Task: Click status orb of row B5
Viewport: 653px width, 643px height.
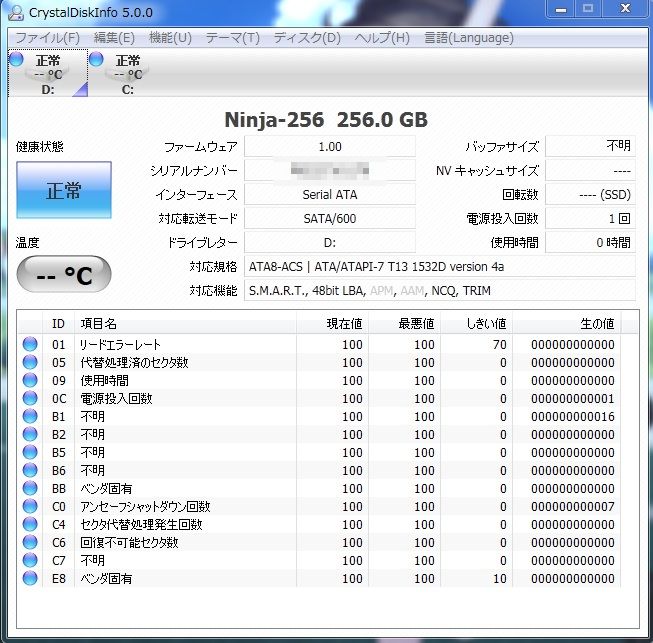Action: [x=30, y=452]
